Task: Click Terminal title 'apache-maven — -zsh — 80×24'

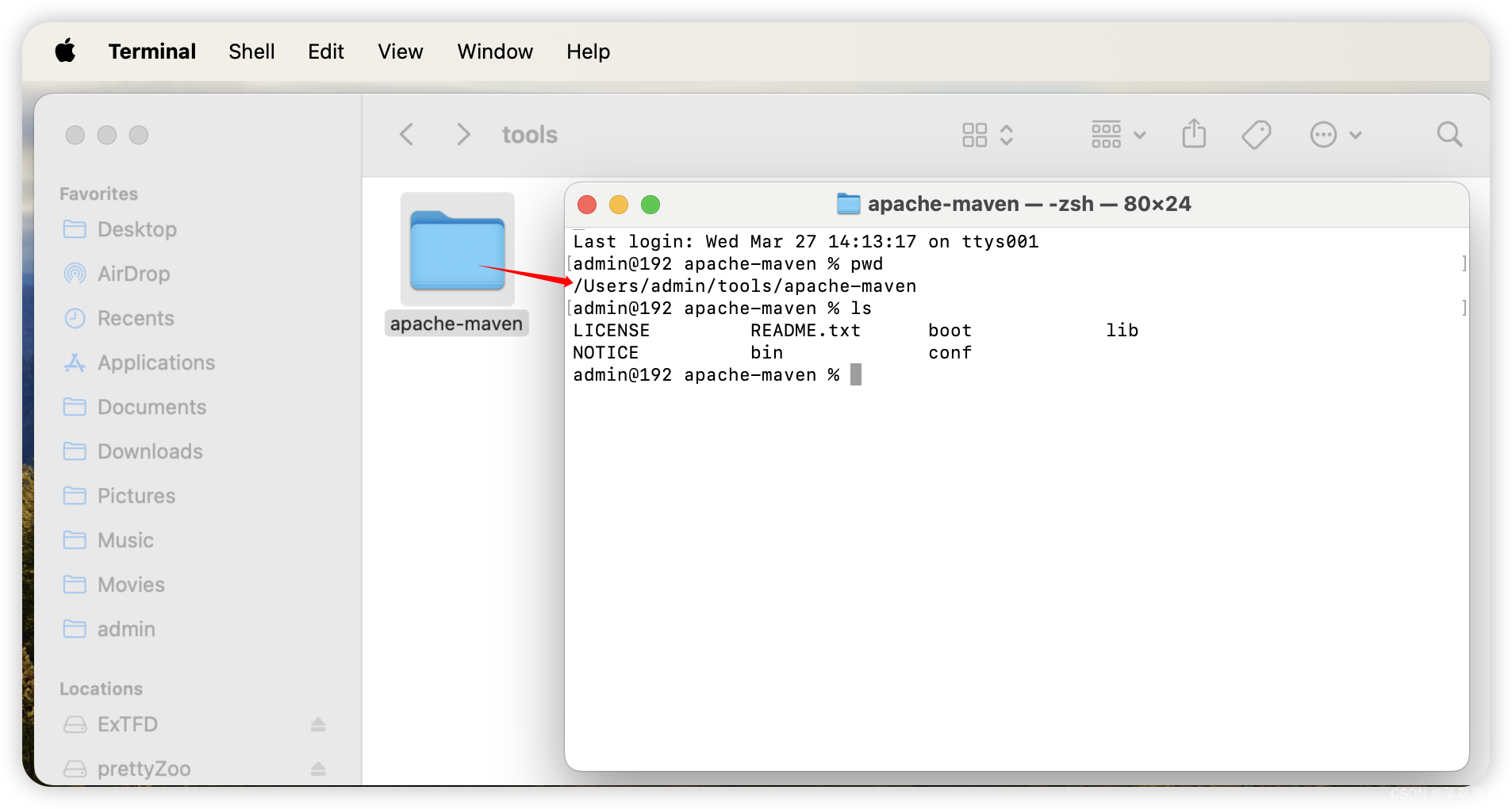Action: 1029,204
